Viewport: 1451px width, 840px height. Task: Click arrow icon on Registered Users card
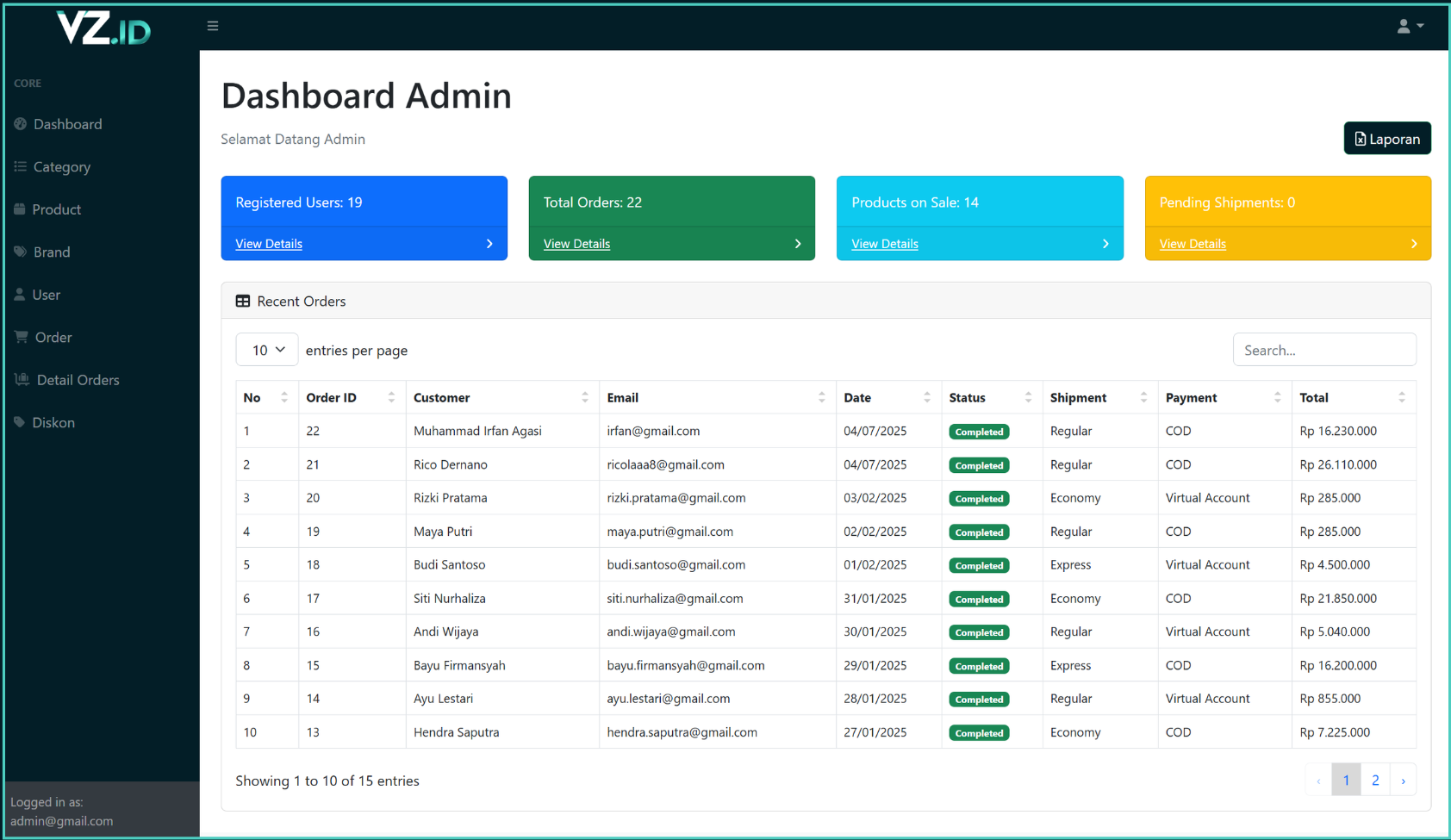pos(489,244)
